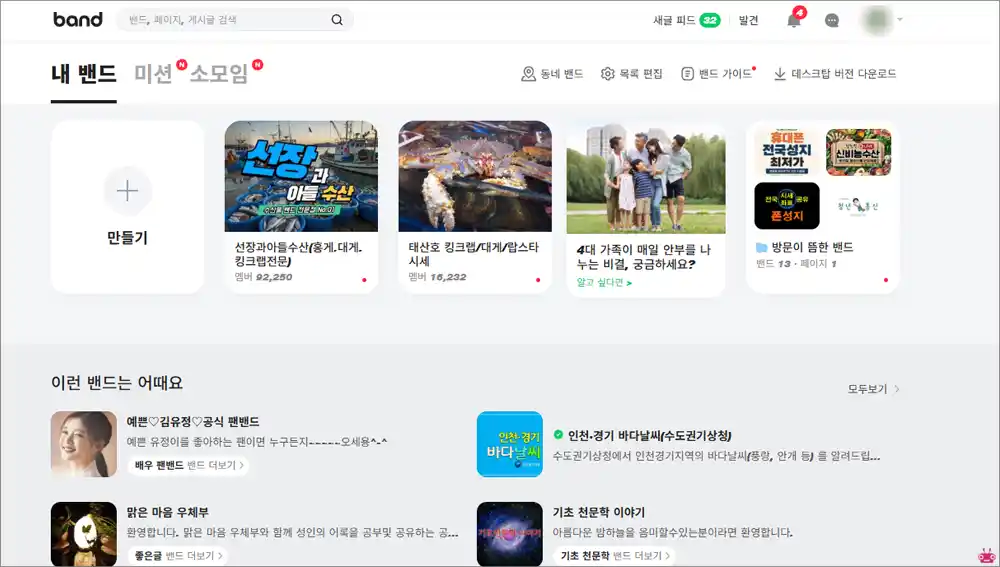1000x567 pixels.
Task: Click the 동네 밴드 location pin icon
Action: click(x=528, y=74)
